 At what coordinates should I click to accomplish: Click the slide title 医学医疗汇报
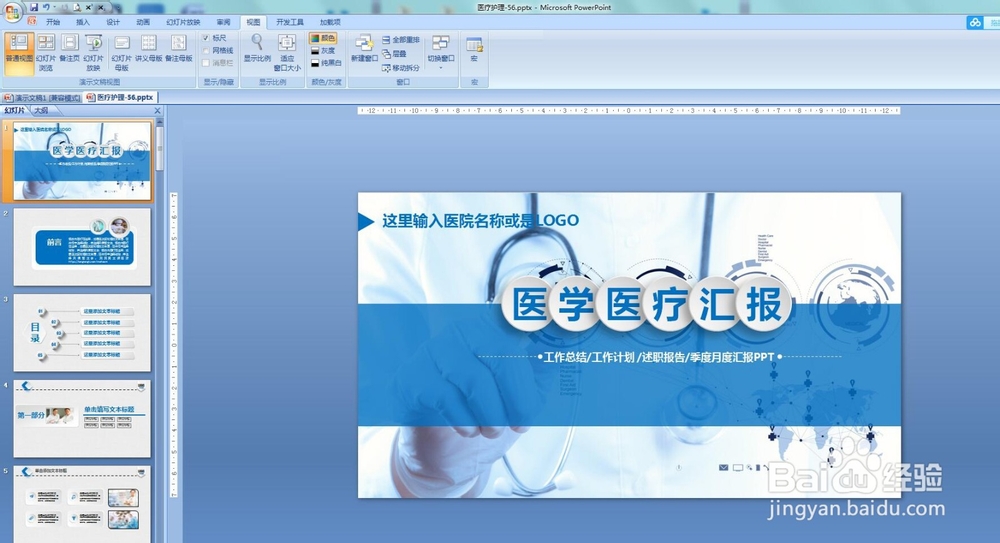647,304
